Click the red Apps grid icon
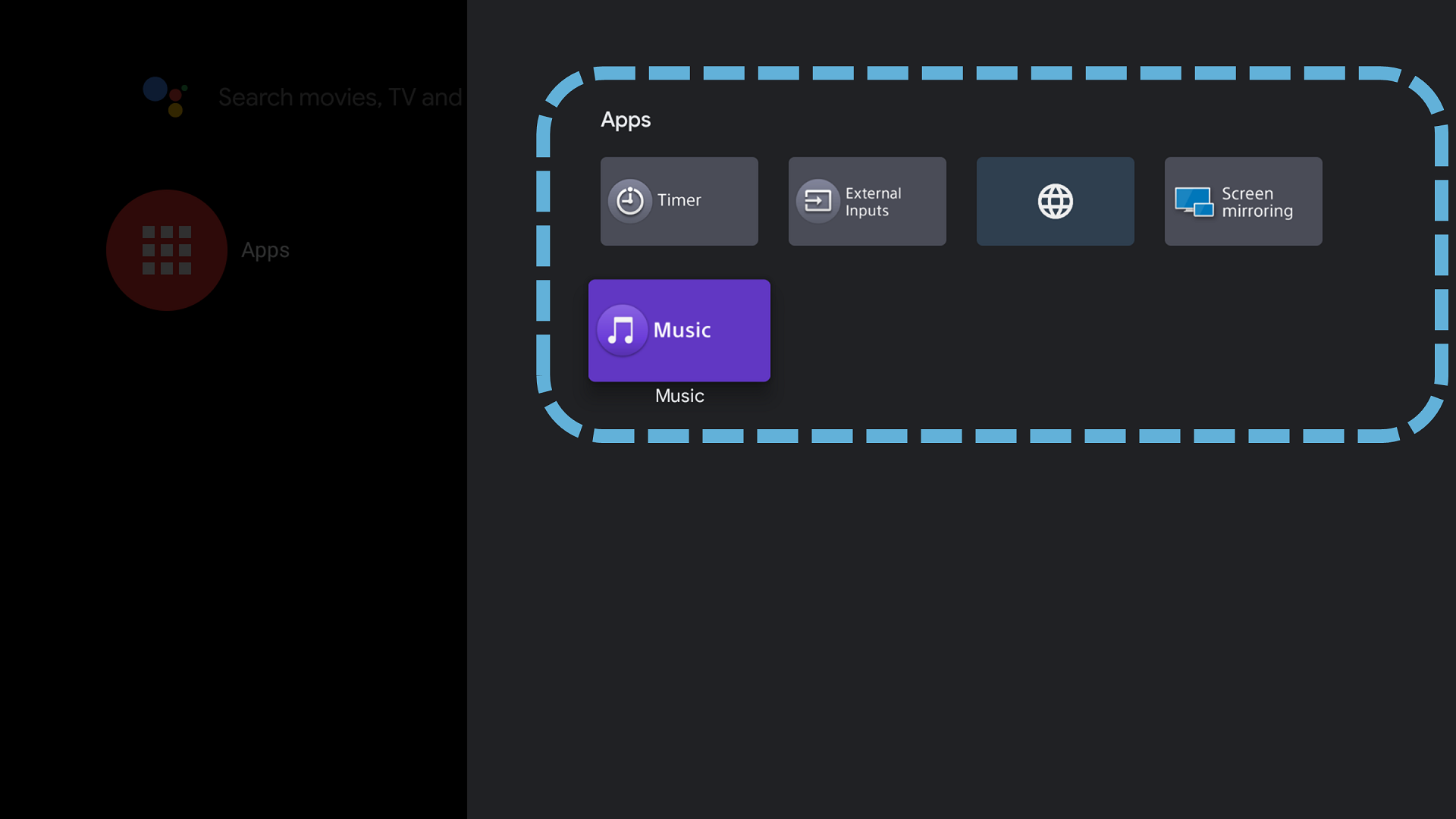Screen dimensions: 1456x819 [x=167, y=250]
